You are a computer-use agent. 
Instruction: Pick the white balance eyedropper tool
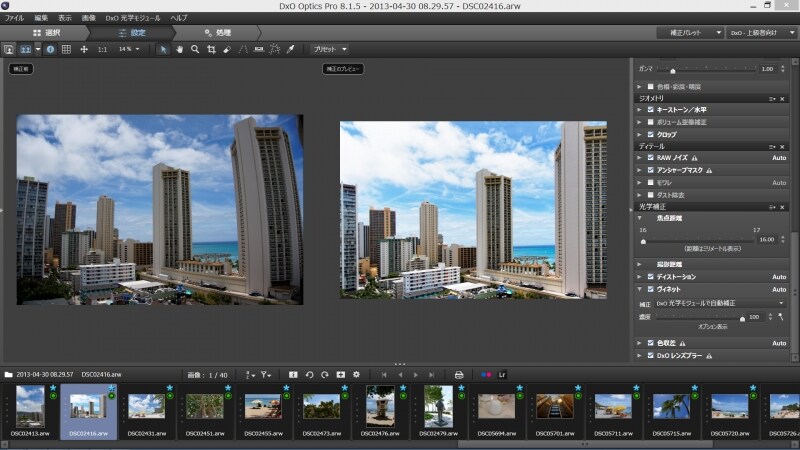coord(291,49)
